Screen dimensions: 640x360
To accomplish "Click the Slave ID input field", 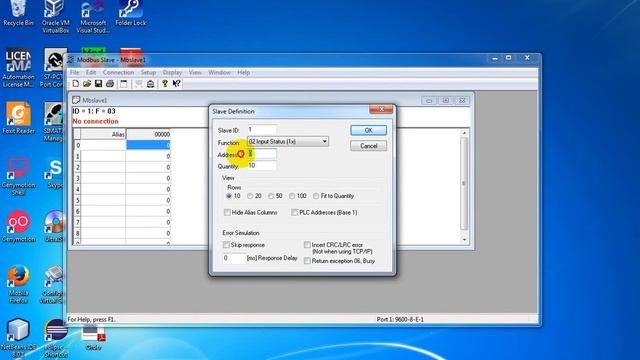I will [x=262, y=130].
